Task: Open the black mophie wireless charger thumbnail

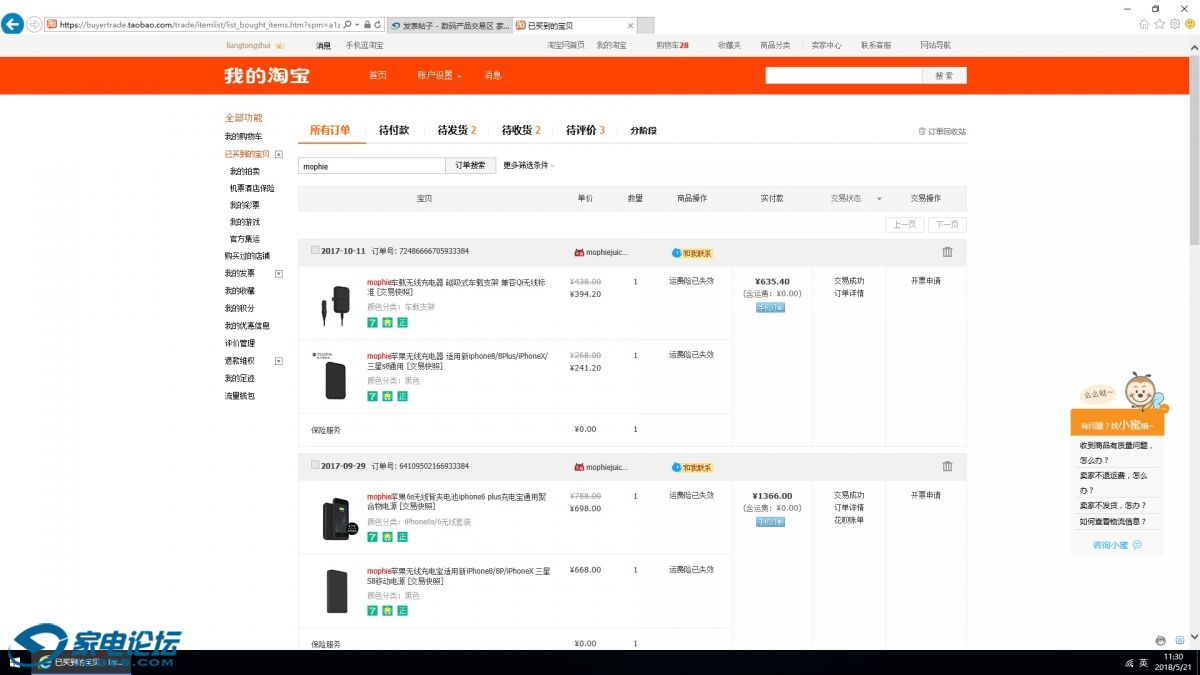Action: (x=335, y=377)
